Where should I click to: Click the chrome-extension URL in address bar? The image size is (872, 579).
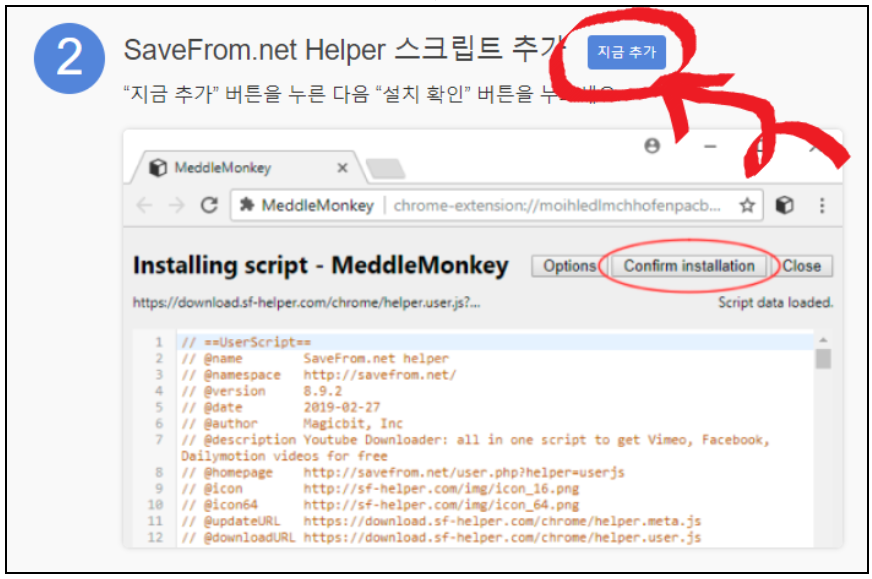click(557, 206)
